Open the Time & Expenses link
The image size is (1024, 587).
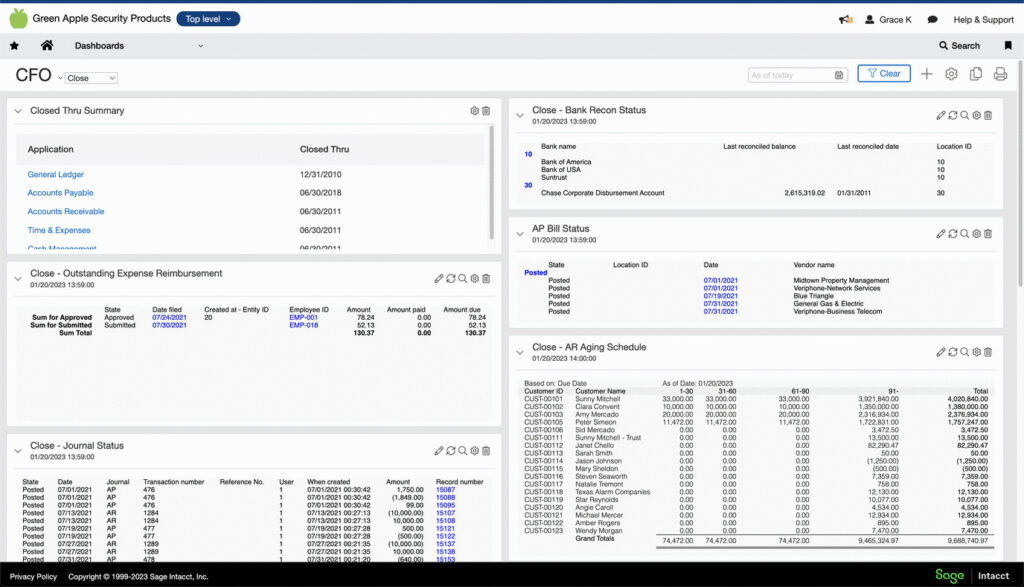click(x=59, y=230)
